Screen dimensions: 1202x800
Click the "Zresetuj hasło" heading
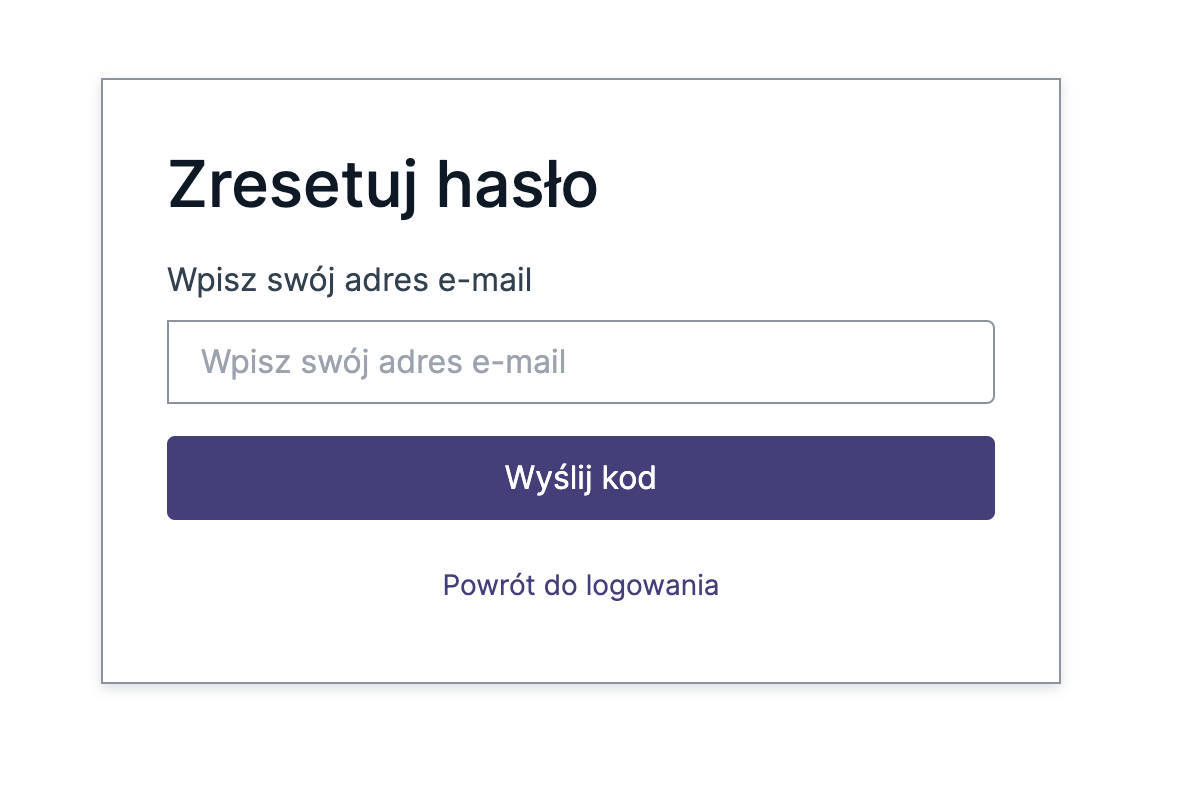[382, 186]
